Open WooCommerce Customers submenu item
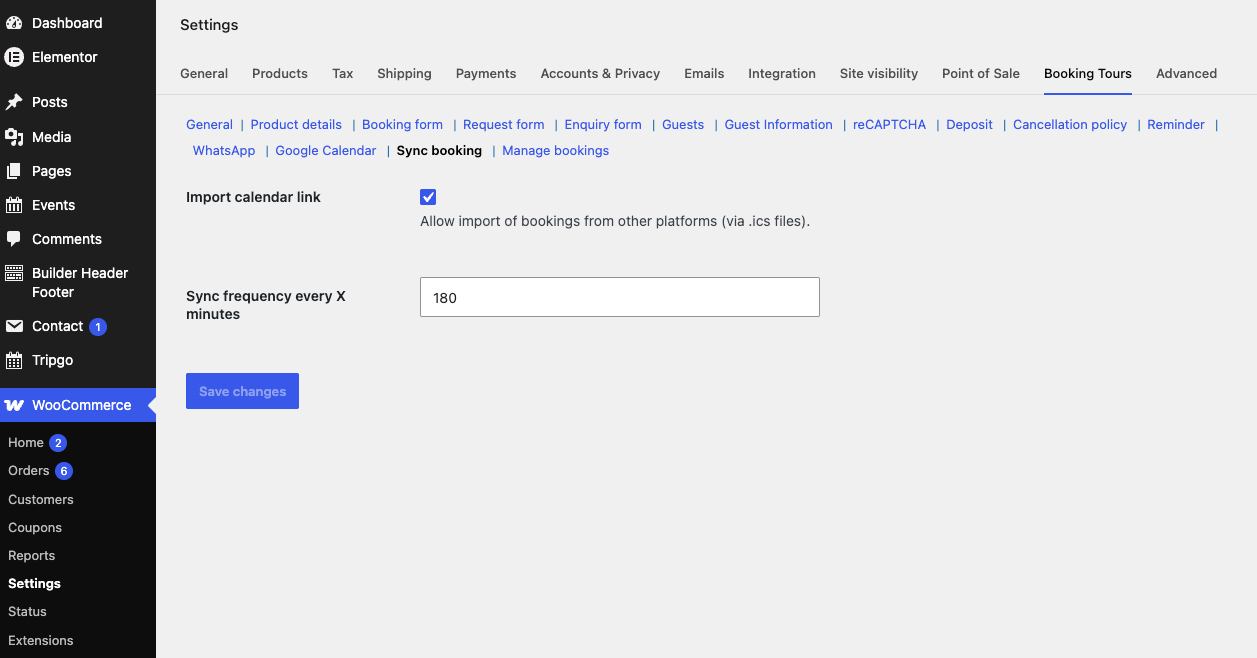The image size is (1257, 658). pos(41,499)
